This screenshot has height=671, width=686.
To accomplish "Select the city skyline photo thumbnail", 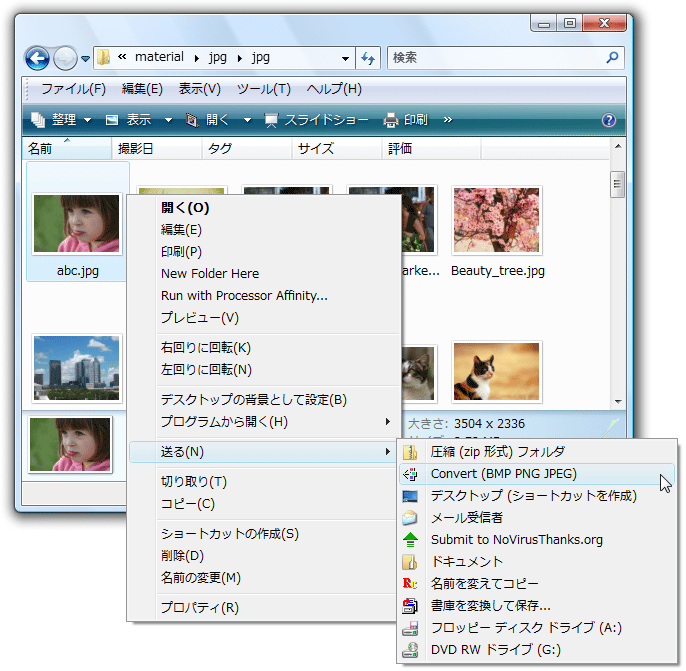I will click(x=77, y=368).
